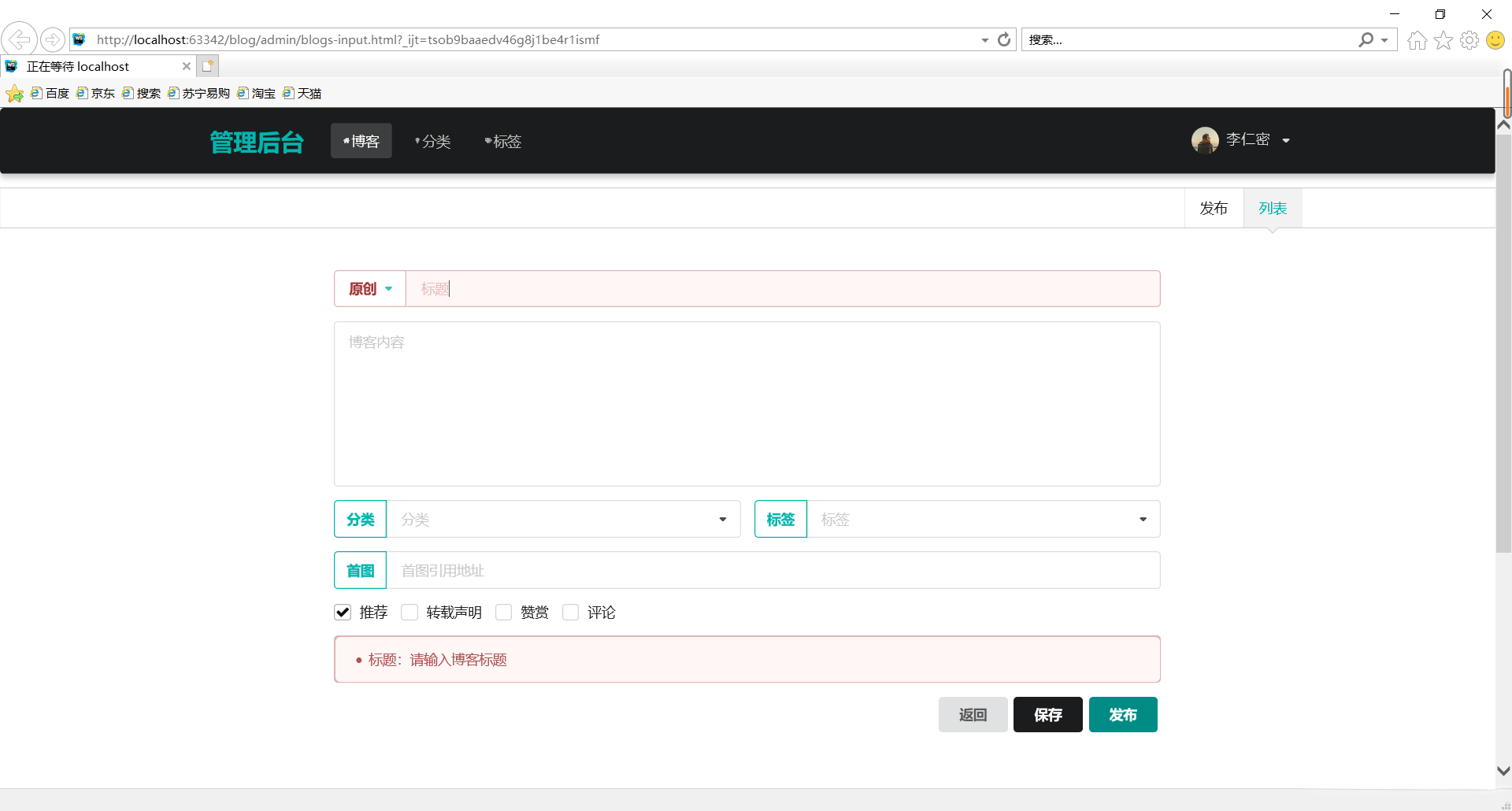This screenshot has width=1512, height=811.
Task: Check the 转载声明 checkbox
Action: (x=409, y=613)
